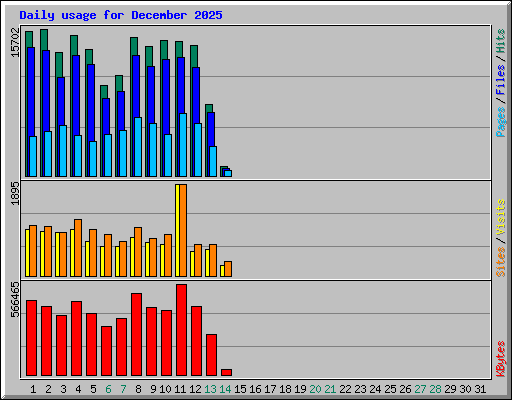Click green weekend day 20 label

(x=315, y=389)
